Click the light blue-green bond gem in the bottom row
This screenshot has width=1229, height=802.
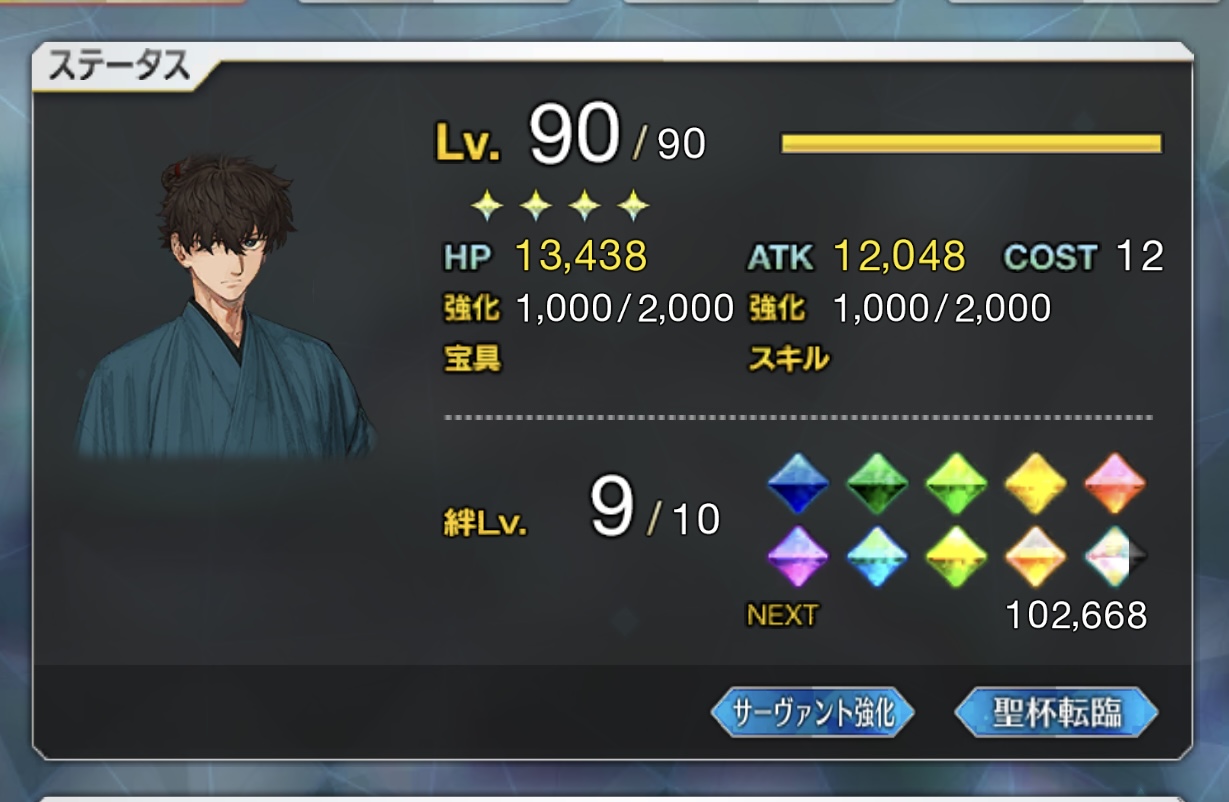point(877,556)
